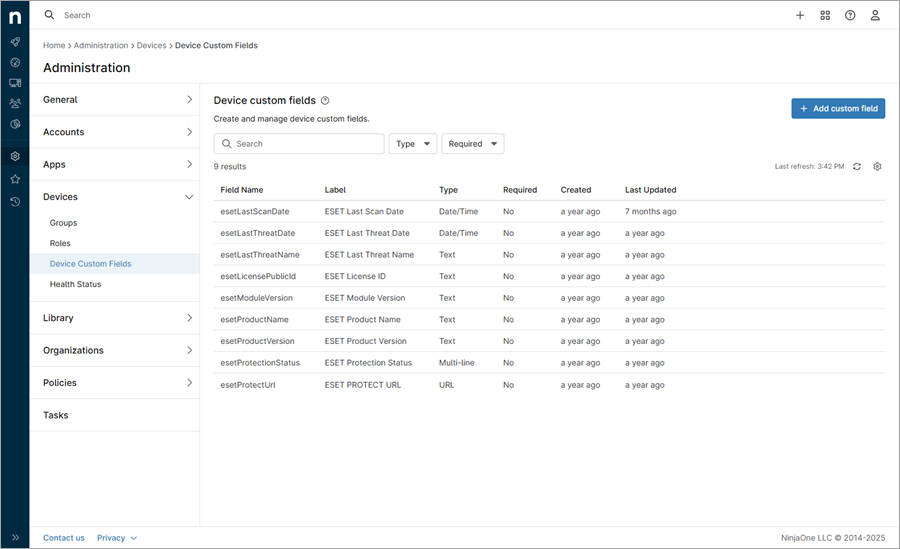The height and width of the screenshot is (549, 900).
Task: Open the Type filter dropdown
Action: 412,144
